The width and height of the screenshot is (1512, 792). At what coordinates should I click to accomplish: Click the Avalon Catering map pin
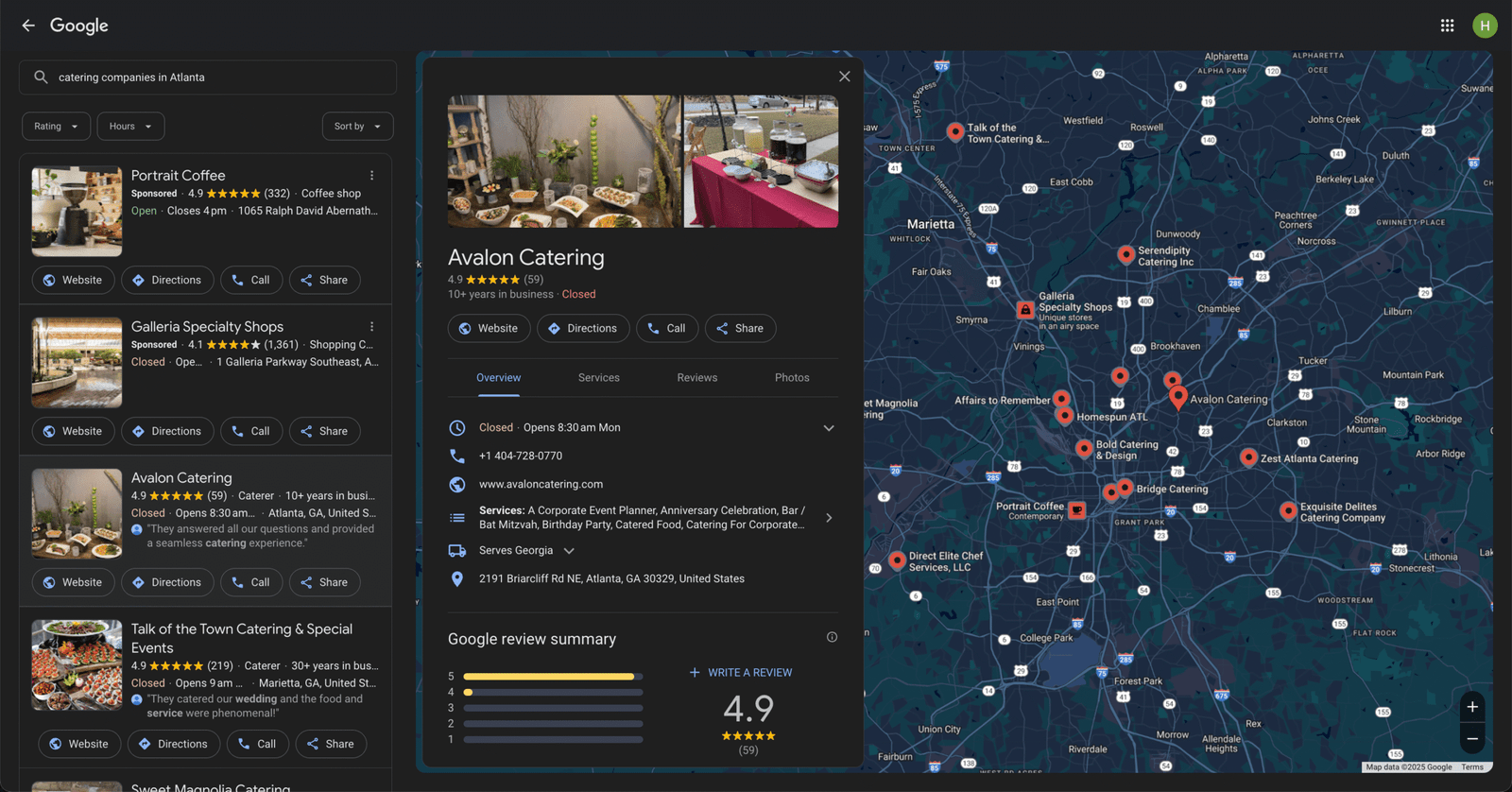click(1177, 397)
